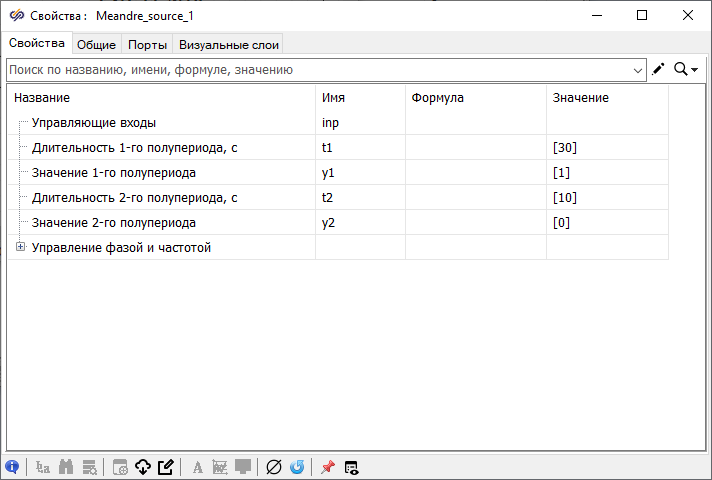Click the edit square-with-pencil icon
Viewport: 712px width, 480px height.
pyautogui.click(x=166, y=467)
